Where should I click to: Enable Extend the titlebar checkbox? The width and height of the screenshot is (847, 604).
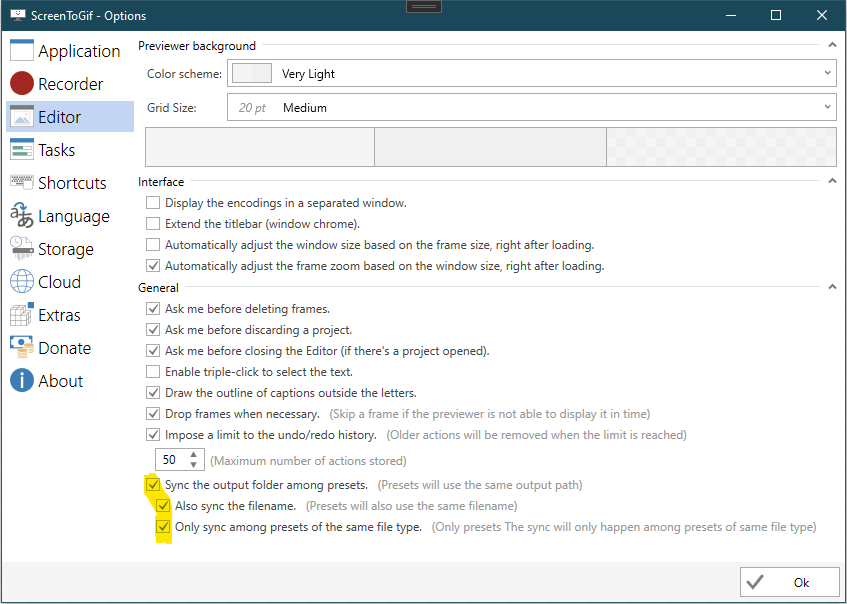click(x=153, y=224)
